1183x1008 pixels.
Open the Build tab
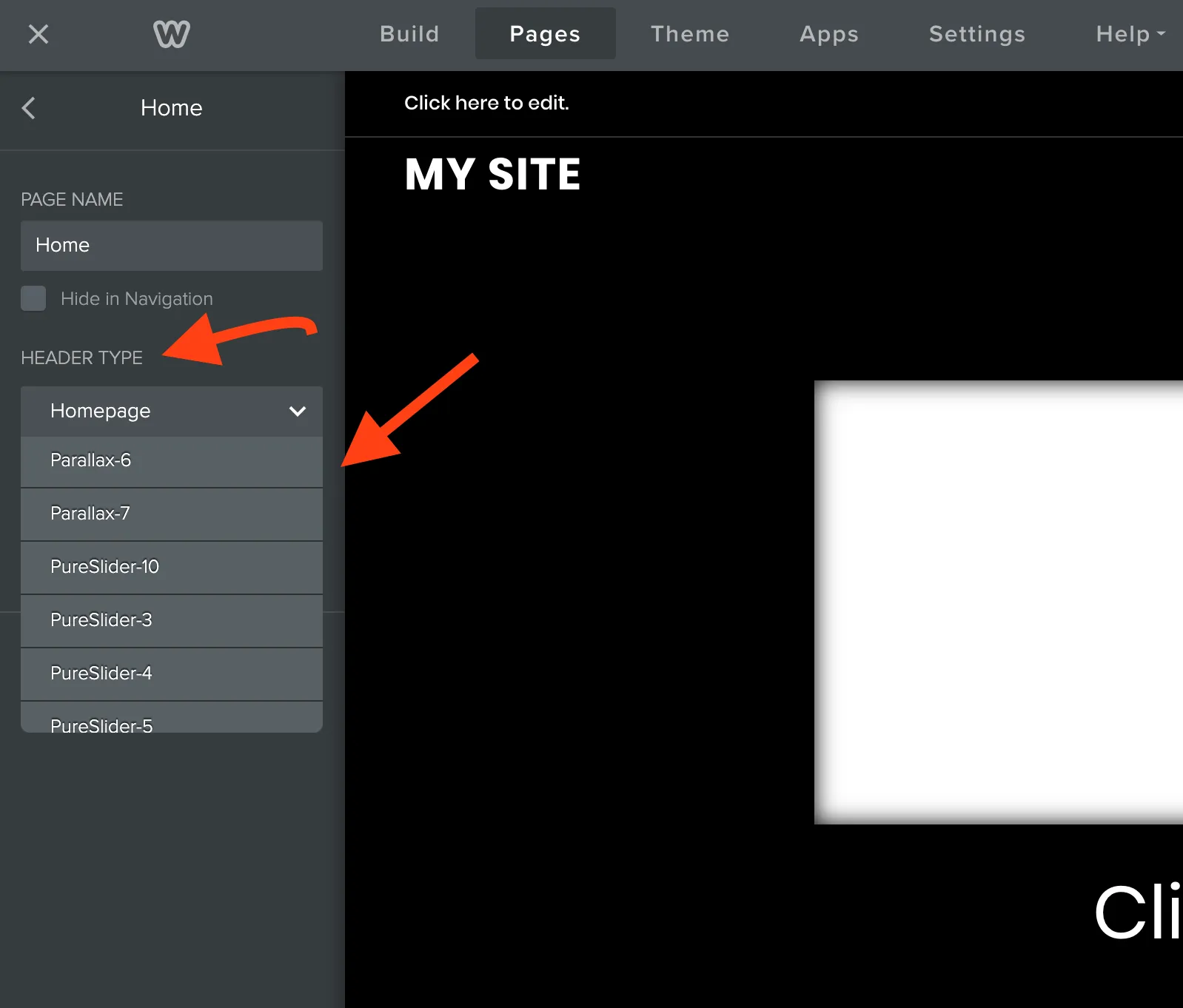[409, 34]
